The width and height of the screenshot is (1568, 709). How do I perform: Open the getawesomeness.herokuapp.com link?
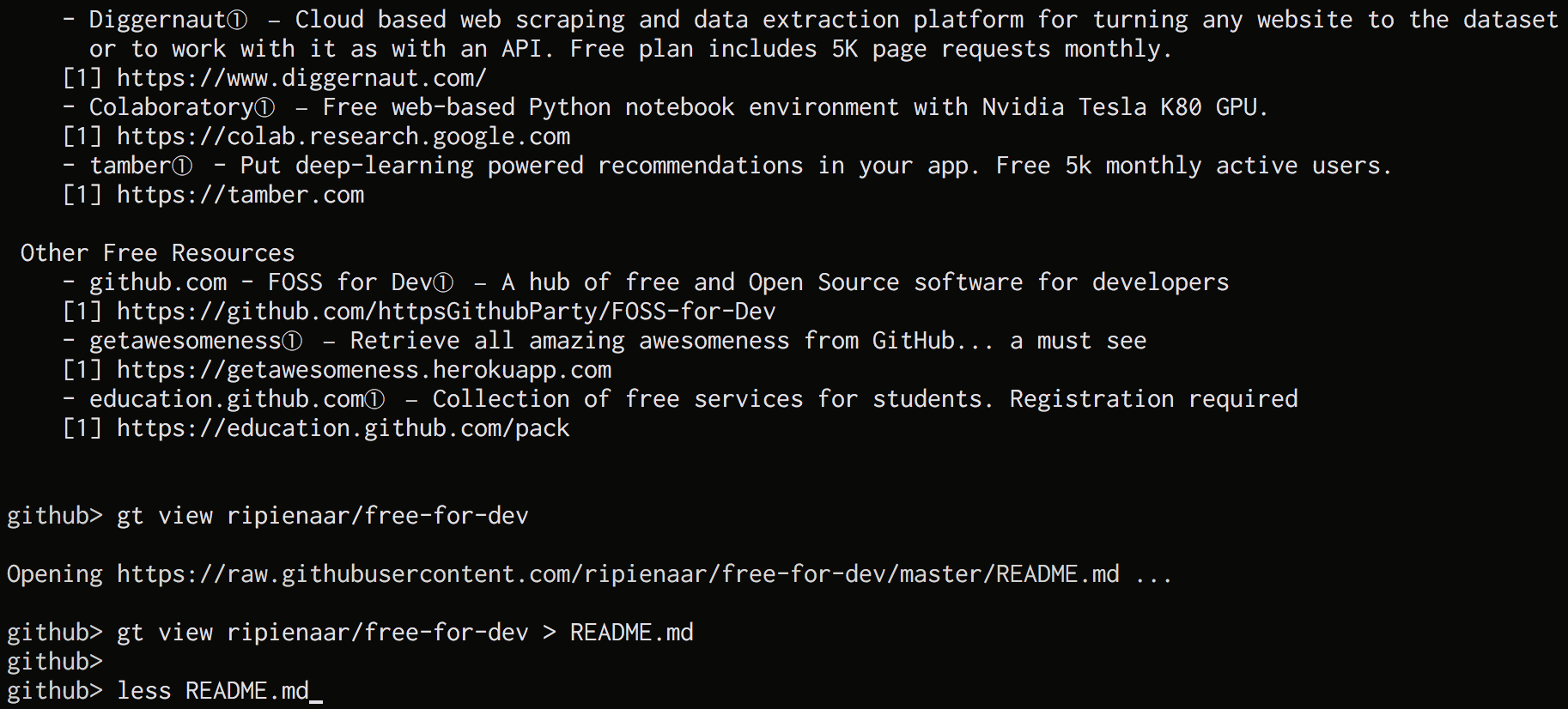click(x=364, y=370)
